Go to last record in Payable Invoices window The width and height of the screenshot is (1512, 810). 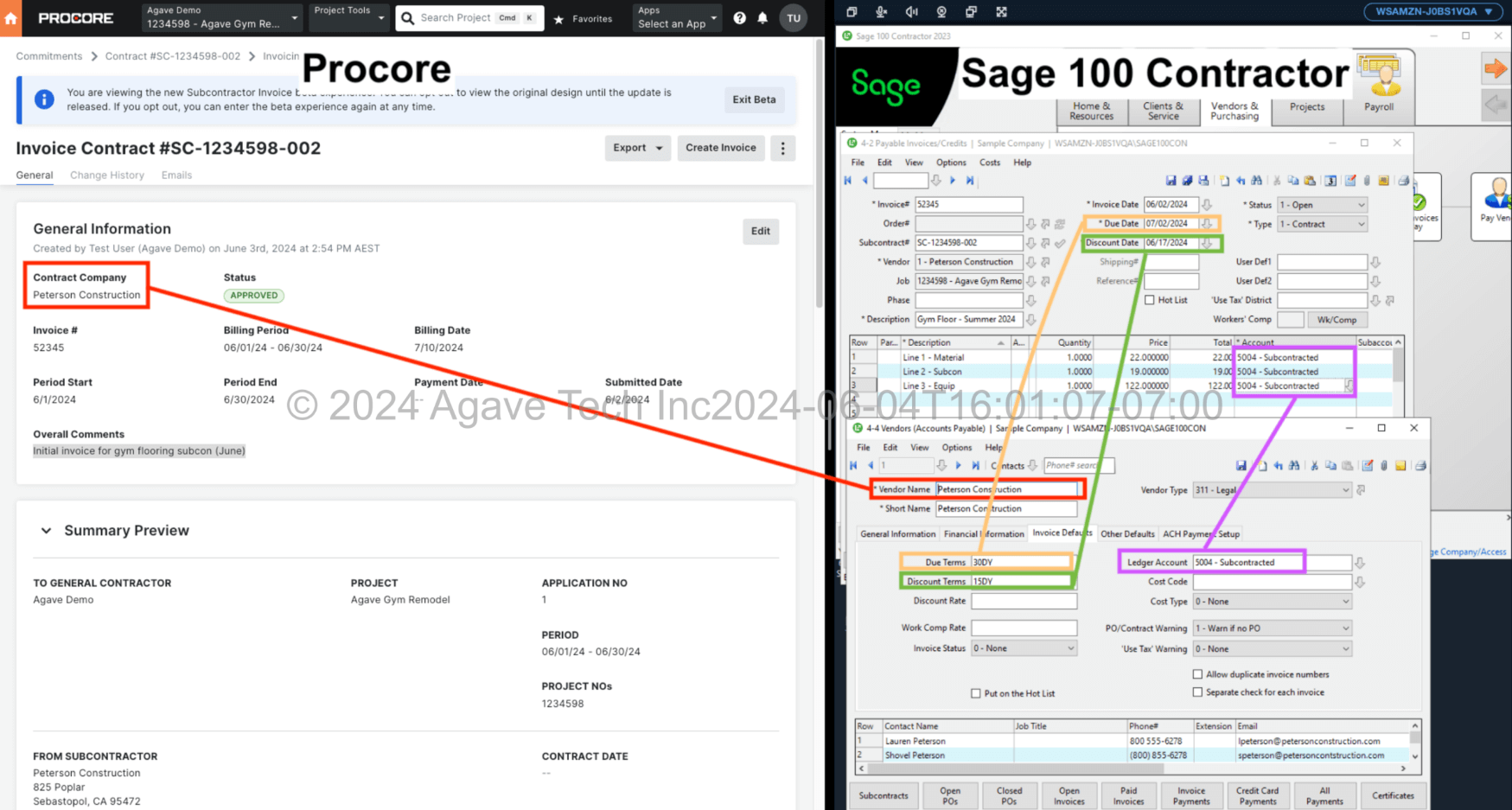(970, 181)
